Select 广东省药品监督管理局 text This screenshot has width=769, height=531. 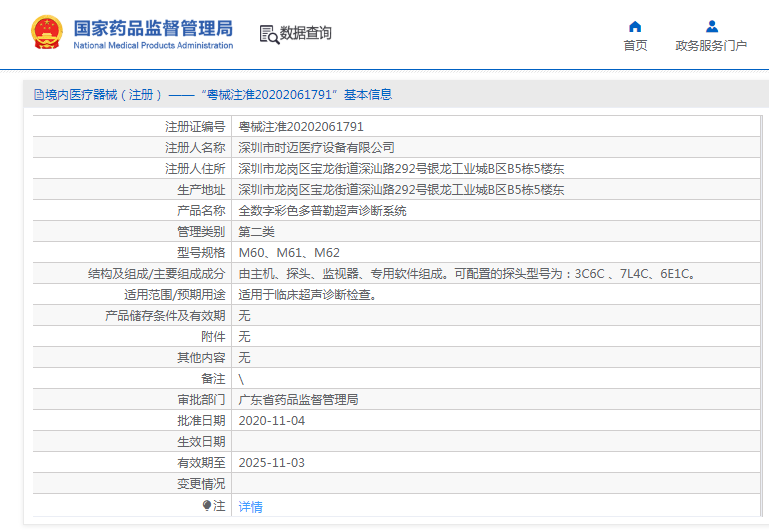click(298, 400)
